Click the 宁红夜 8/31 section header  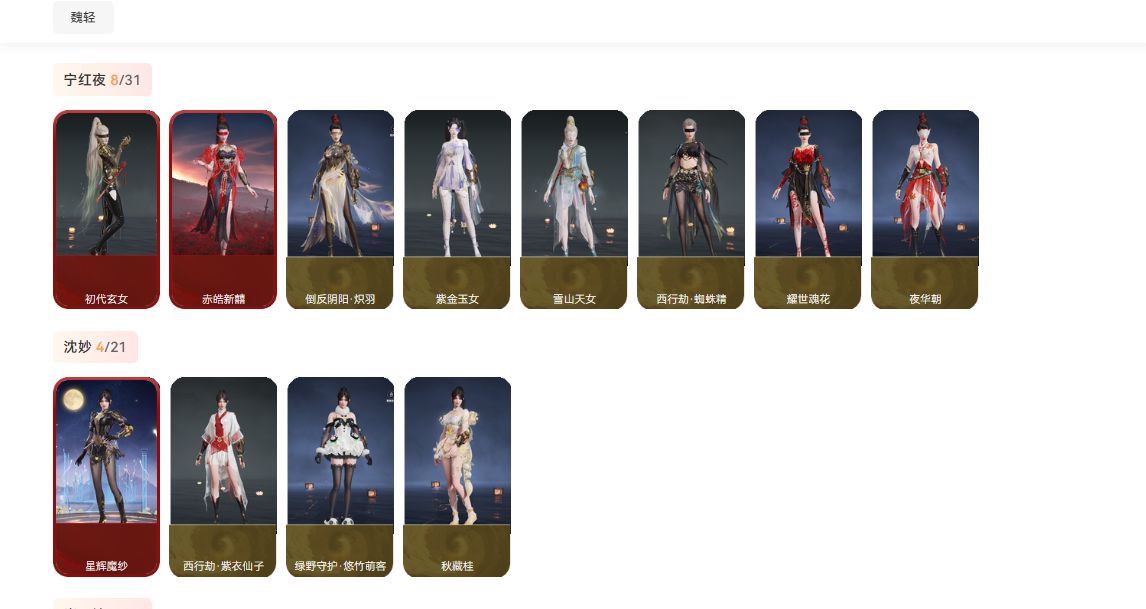click(x=102, y=80)
